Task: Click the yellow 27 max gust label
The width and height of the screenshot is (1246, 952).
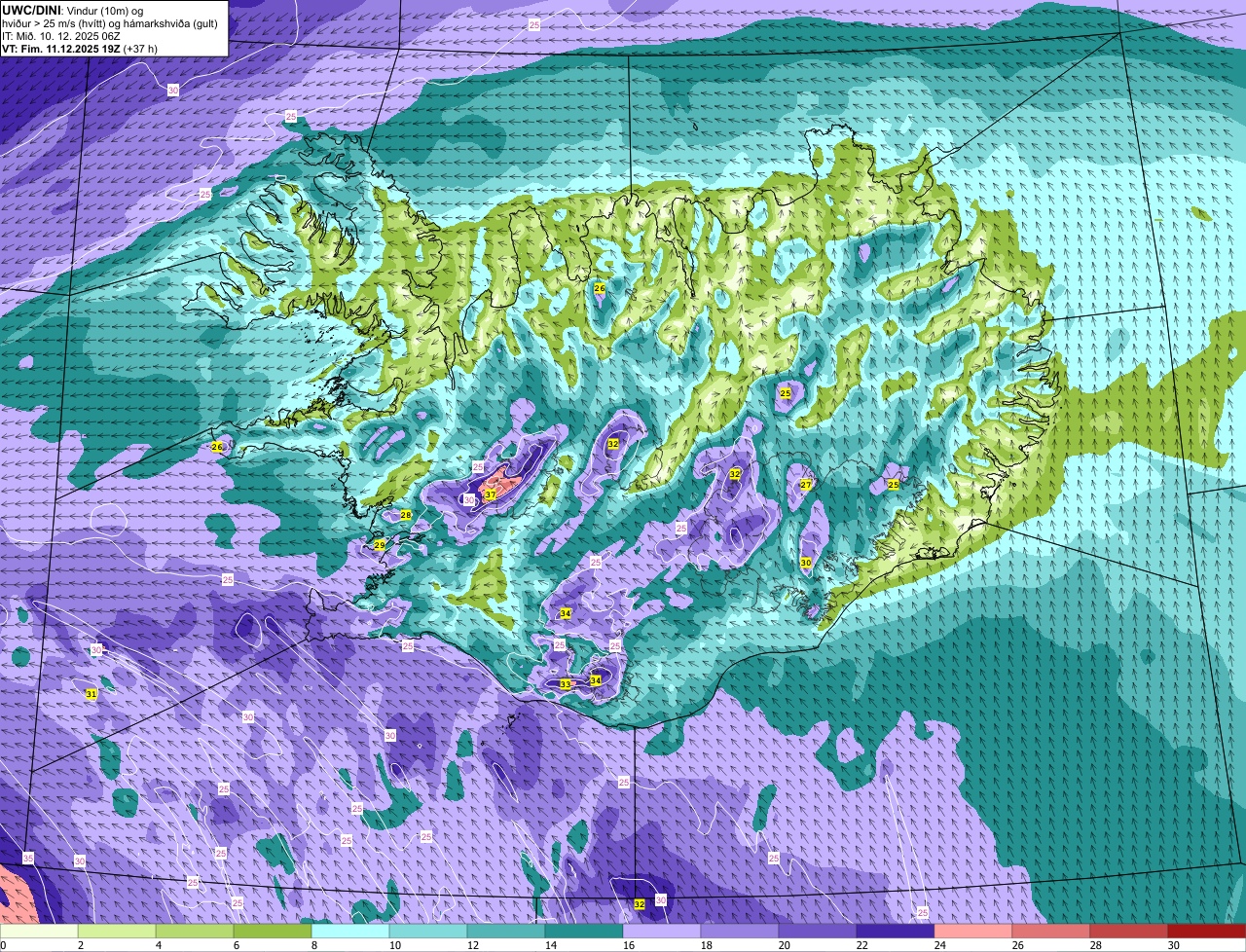Action: click(806, 485)
